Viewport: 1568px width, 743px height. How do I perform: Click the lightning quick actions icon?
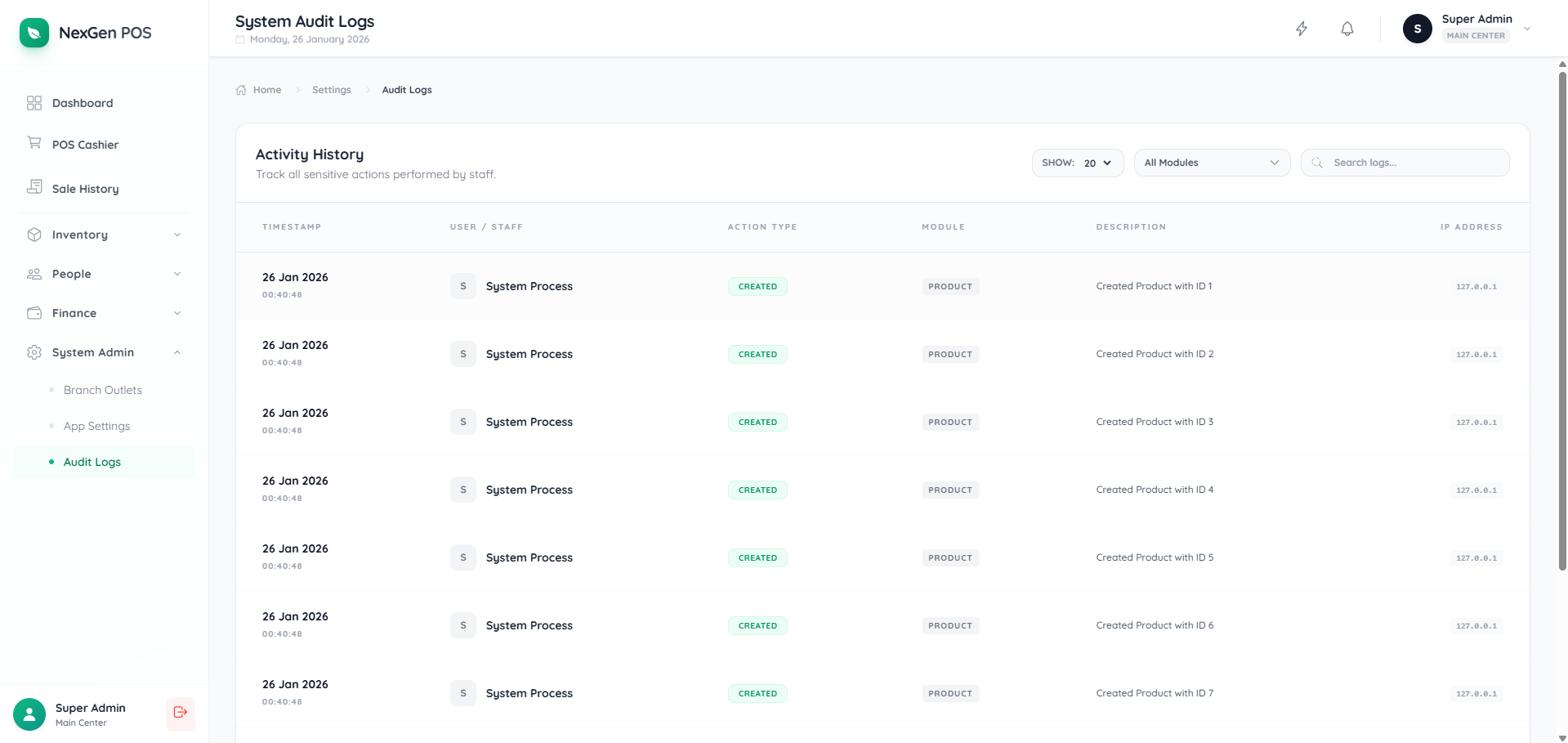[x=1301, y=28]
